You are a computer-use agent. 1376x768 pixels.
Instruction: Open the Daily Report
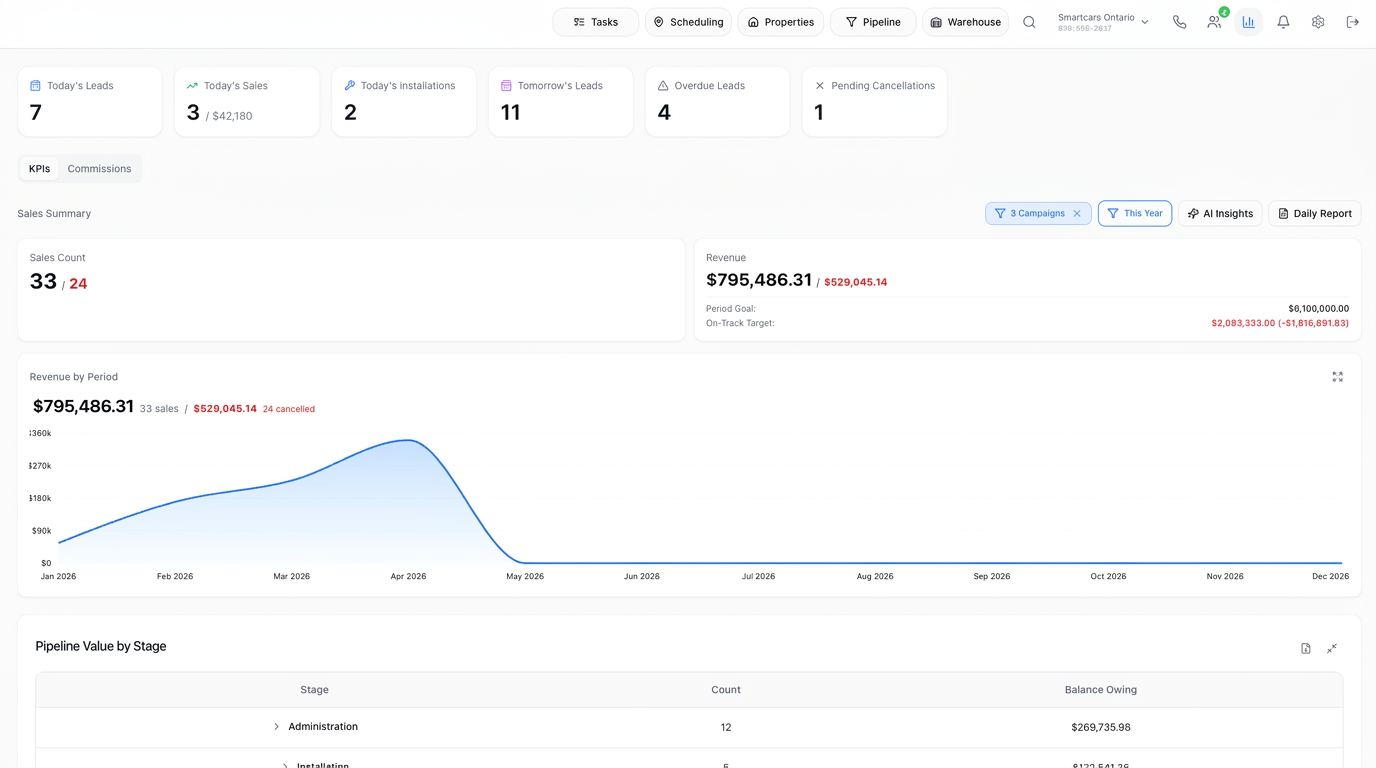[1315, 214]
